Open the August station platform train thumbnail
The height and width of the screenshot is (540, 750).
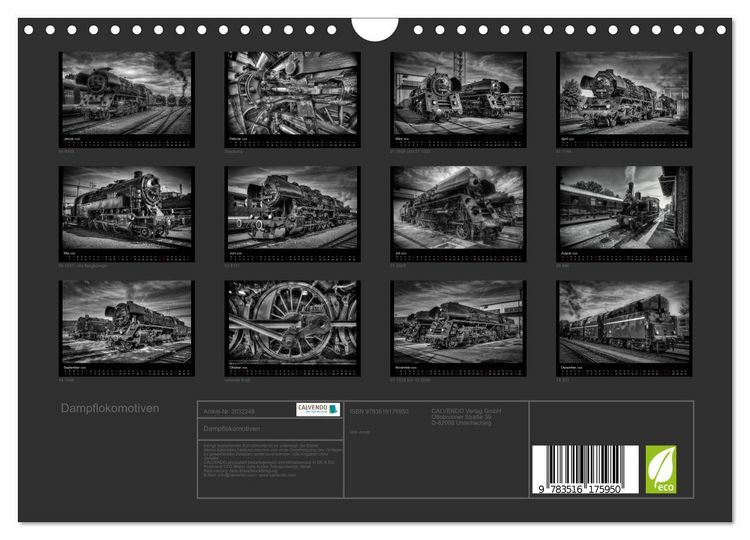tap(624, 214)
